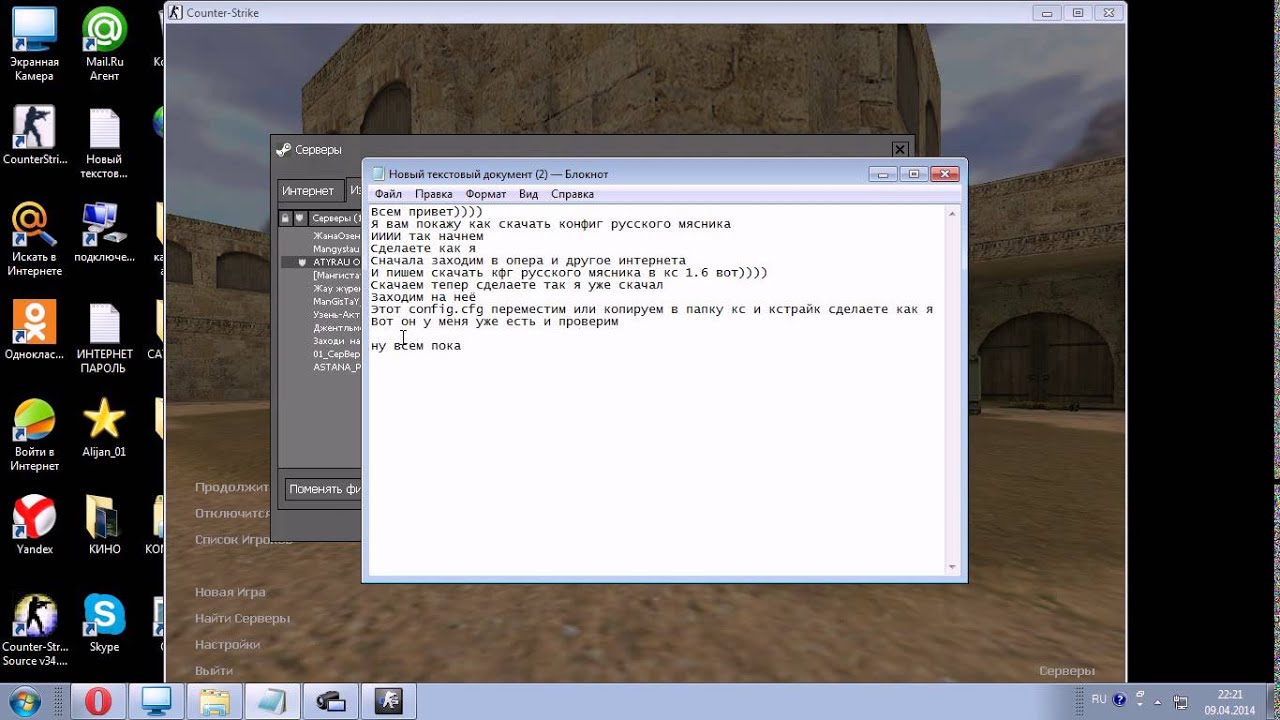
Task: Open Настройки in game menu
Action: (x=227, y=644)
